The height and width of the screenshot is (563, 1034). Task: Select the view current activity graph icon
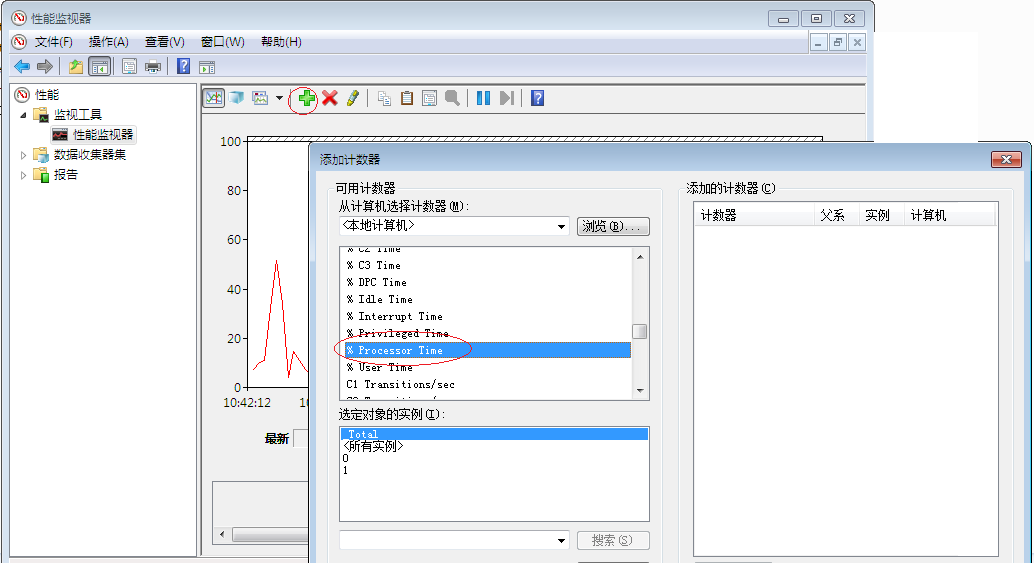point(214,98)
